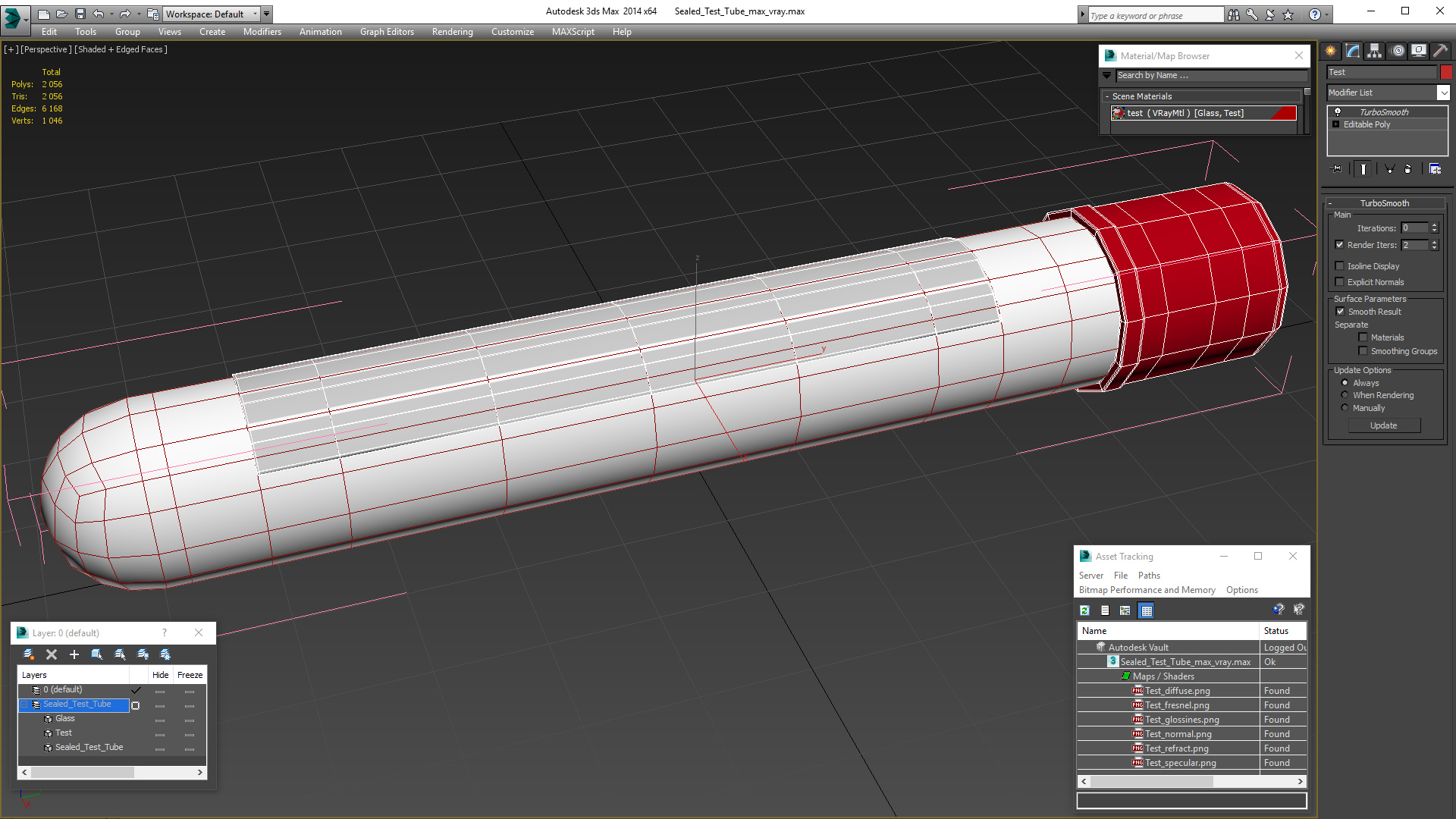
Task: Toggle TurboSmooth modifier lightbulb
Action: point(1338,112)
